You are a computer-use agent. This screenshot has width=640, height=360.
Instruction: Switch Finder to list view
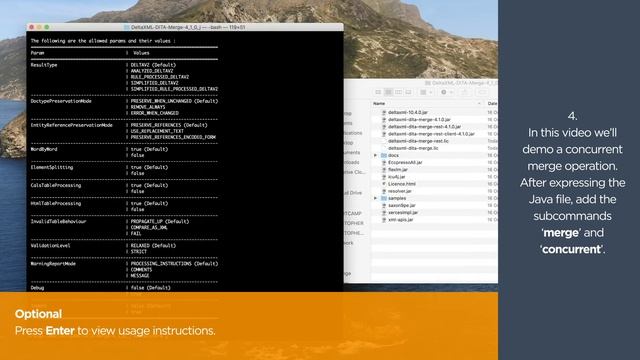[389, 92]
